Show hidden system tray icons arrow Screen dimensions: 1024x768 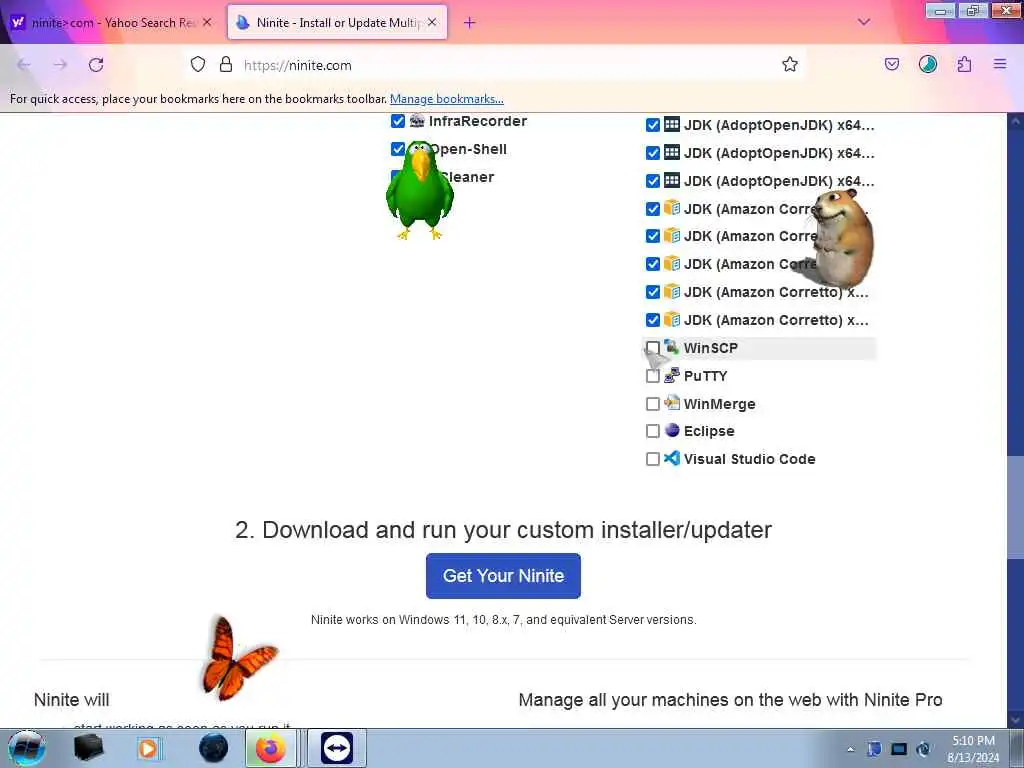(x=850, y=749)
